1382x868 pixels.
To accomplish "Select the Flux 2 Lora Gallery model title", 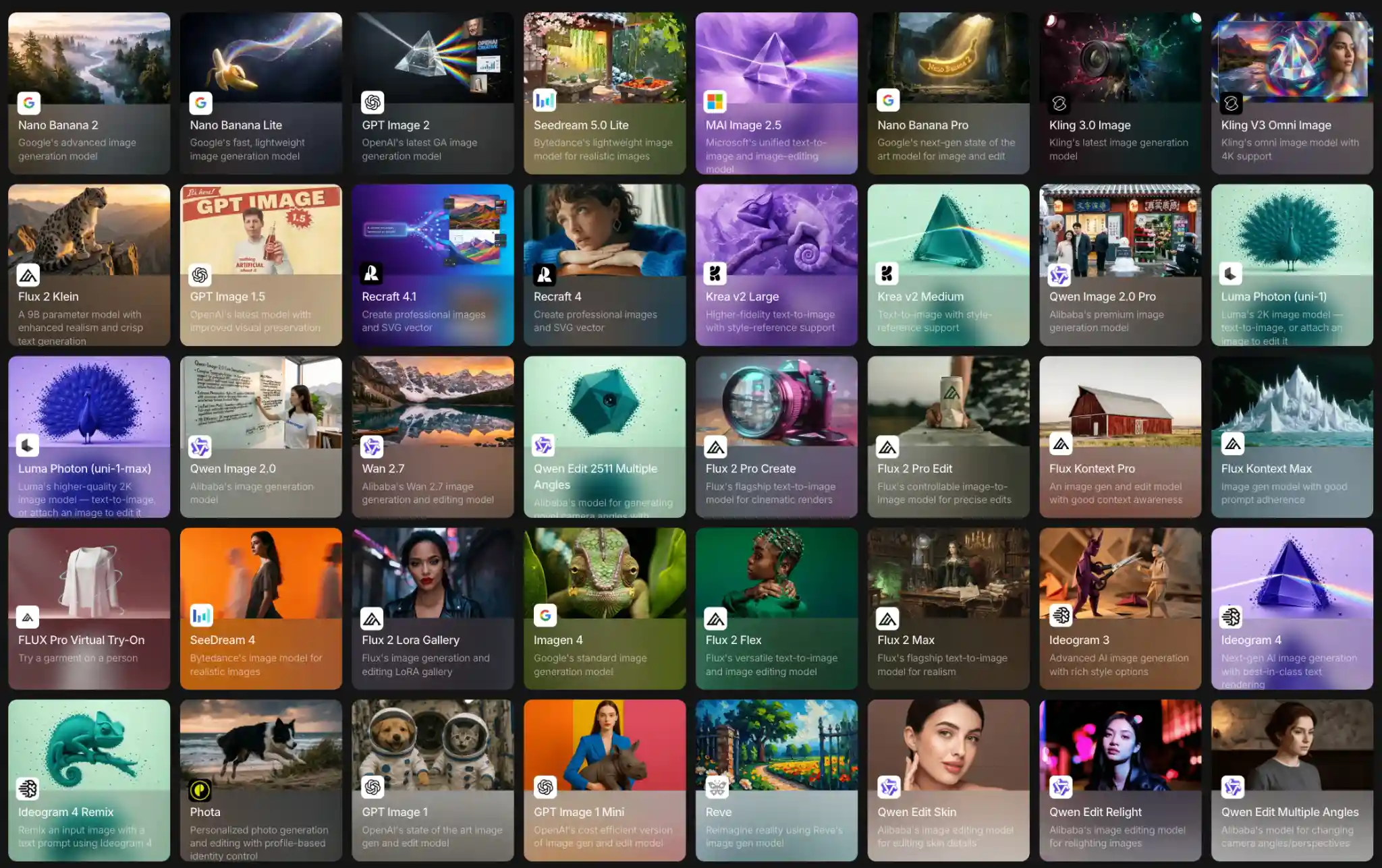I will 410,639.
